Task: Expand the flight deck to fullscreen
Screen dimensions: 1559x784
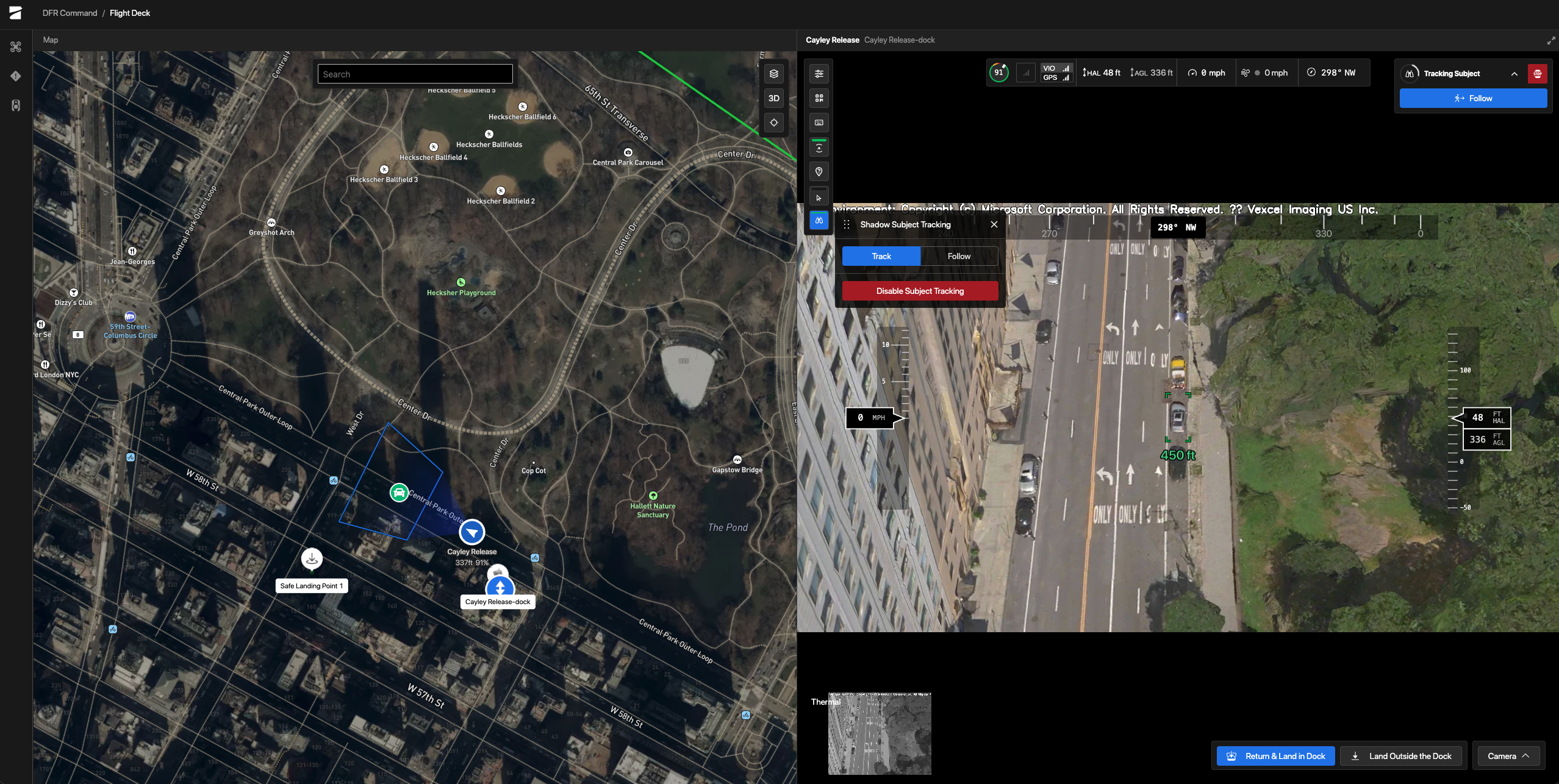Action: tap(1550, 40)
